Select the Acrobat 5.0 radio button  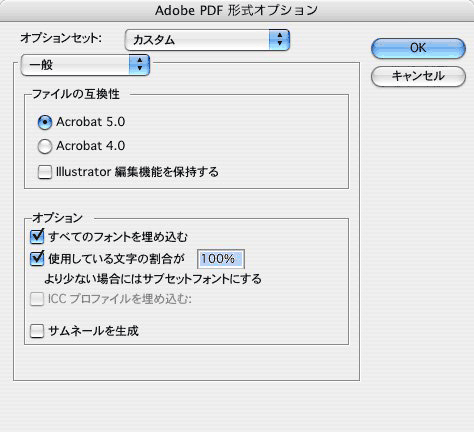click(45, 122)
